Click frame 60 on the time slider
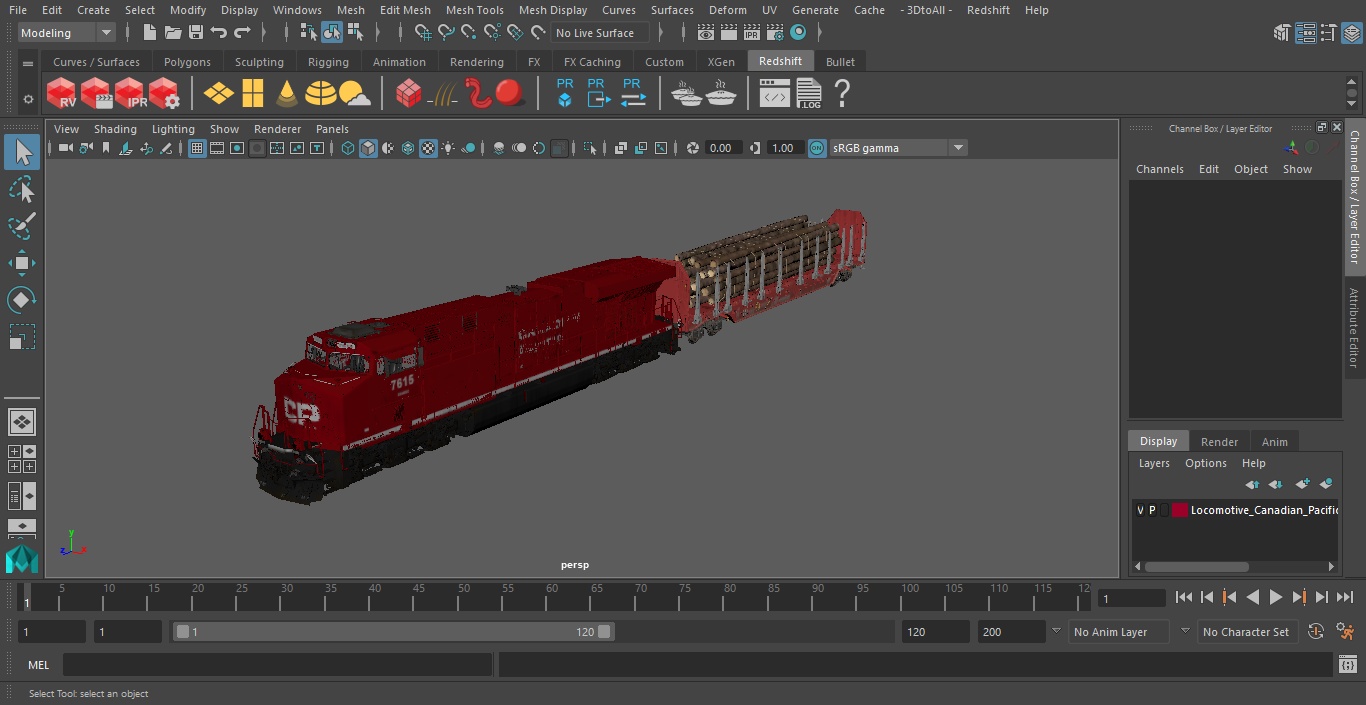The height and width of the screenshot is (705, 1366). 552,597
